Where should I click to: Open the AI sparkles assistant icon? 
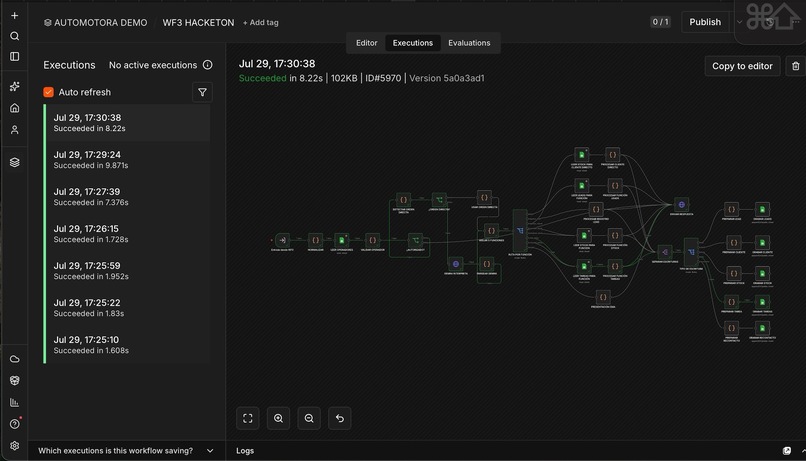[14, 86]
